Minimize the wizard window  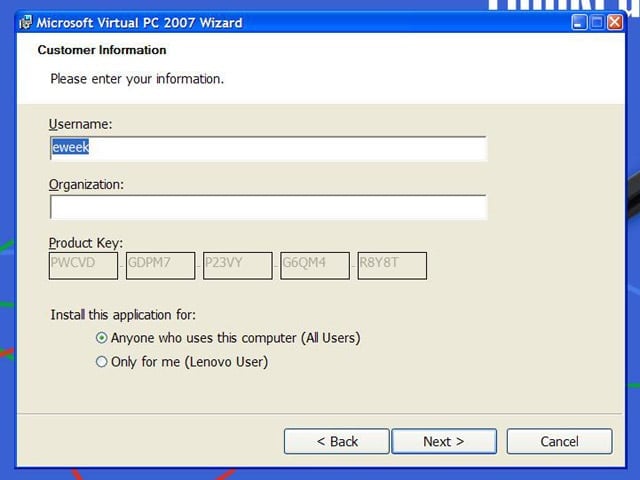click(579, 22)
